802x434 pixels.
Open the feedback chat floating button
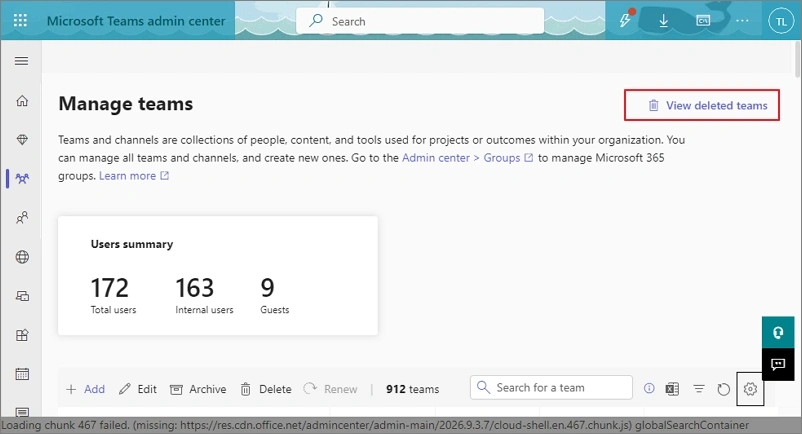click(778, 364)
